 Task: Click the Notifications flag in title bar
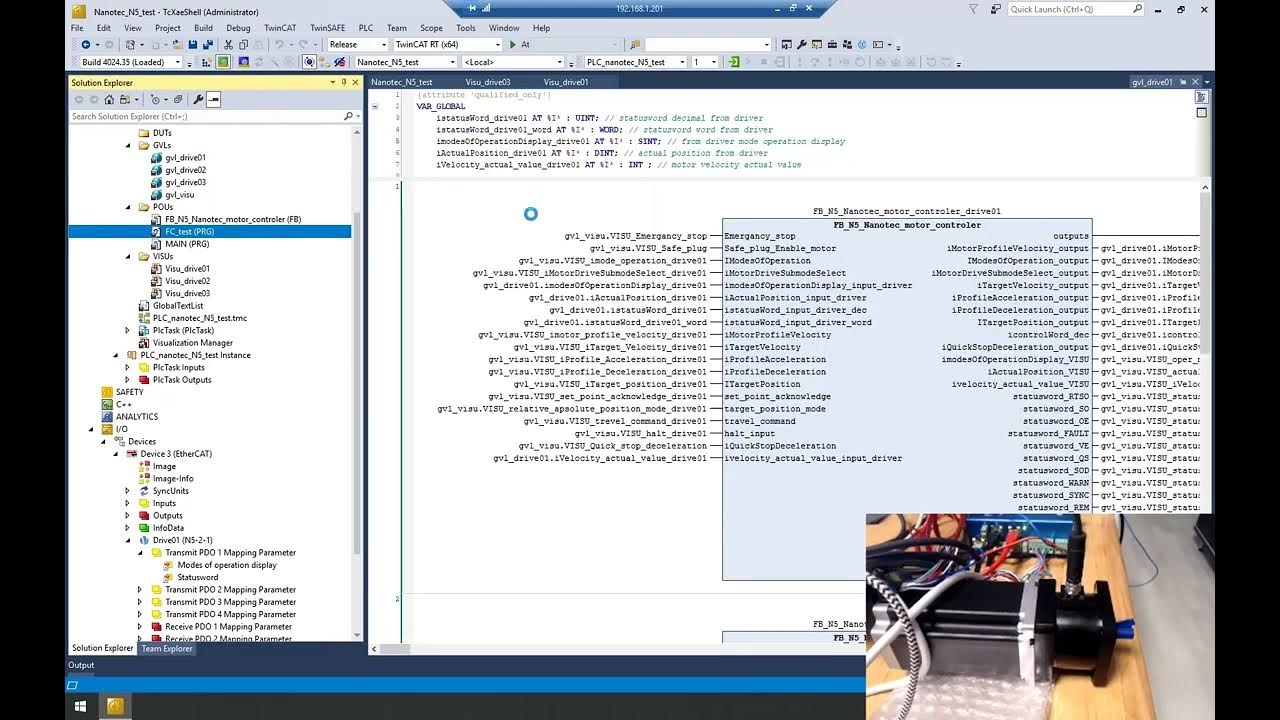(x=974, y=9)
